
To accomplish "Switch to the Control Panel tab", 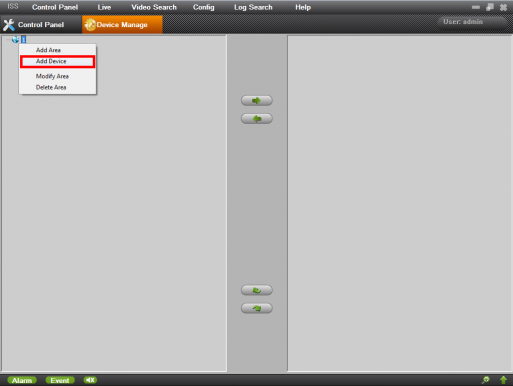I will click(x=41, y=25).
